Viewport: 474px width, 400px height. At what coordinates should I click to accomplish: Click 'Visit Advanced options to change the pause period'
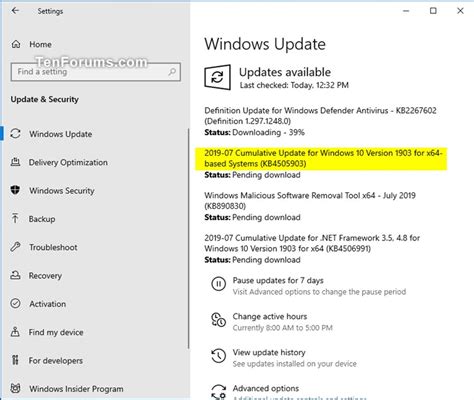click(319, 292)
